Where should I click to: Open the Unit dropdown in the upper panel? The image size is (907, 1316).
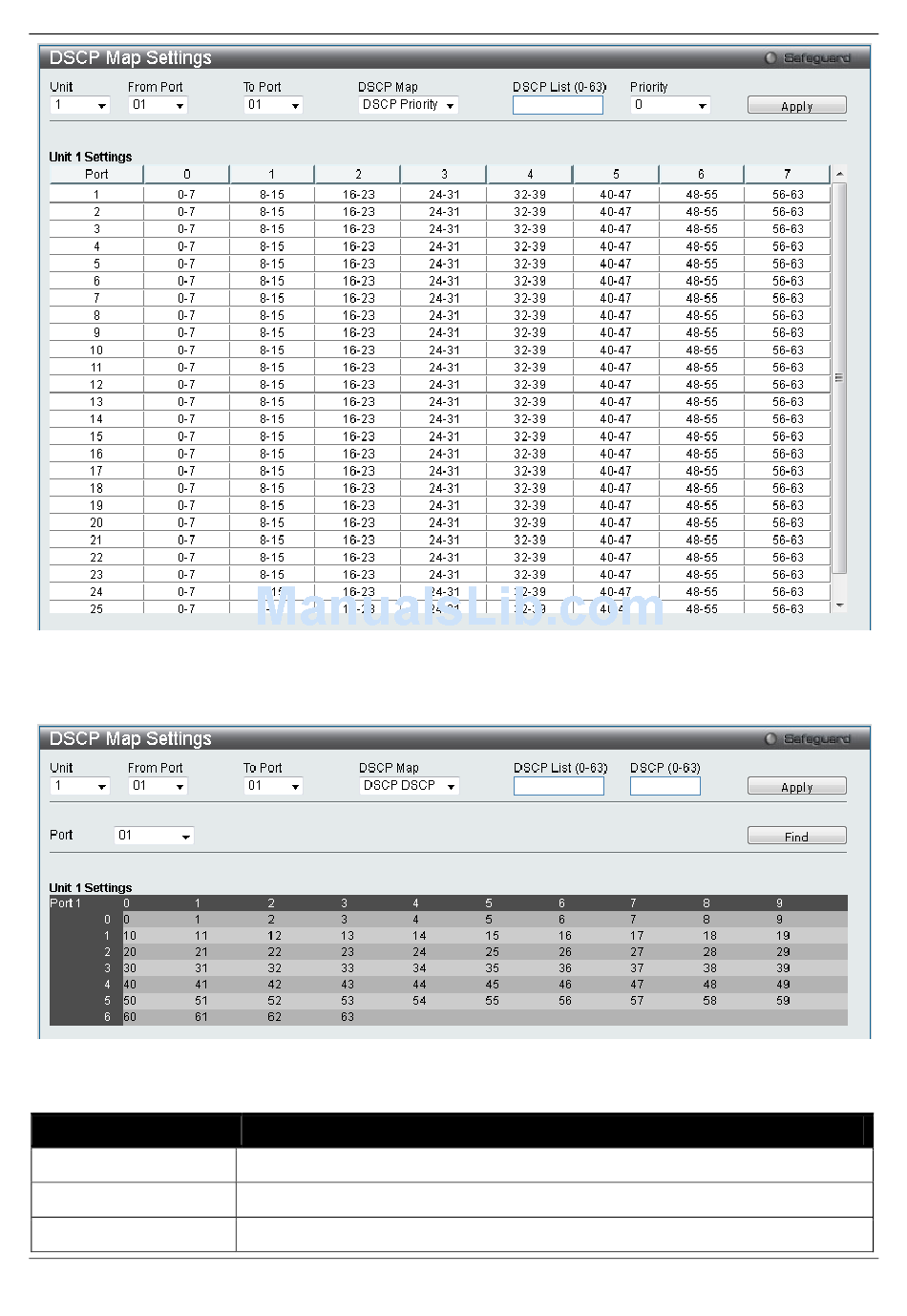tap(80, 105)
